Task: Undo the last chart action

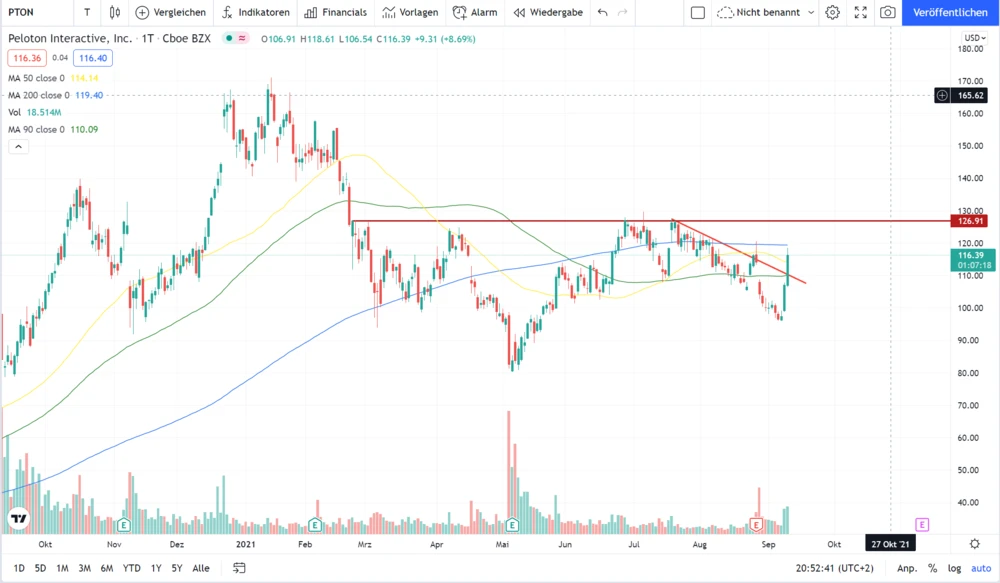Action: (x=603, y=12)
